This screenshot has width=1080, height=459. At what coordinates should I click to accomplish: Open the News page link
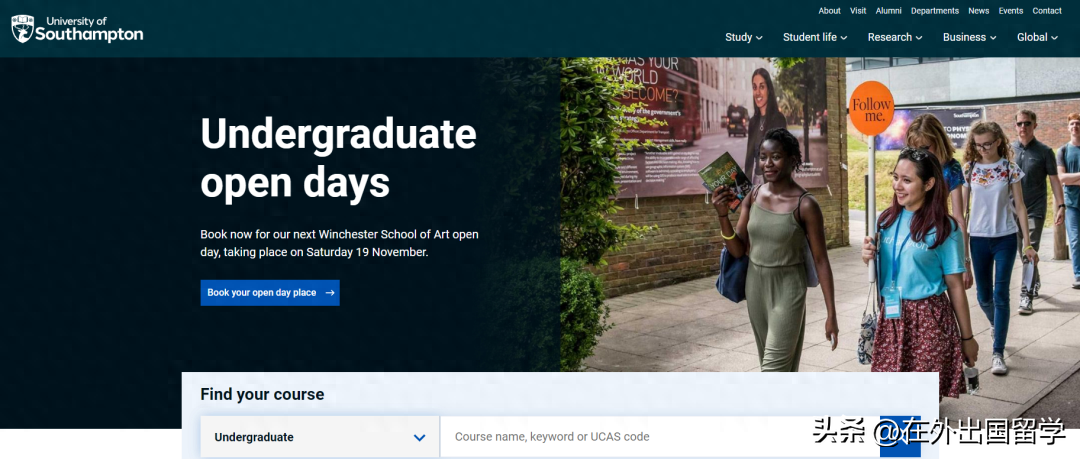[978, 11]
